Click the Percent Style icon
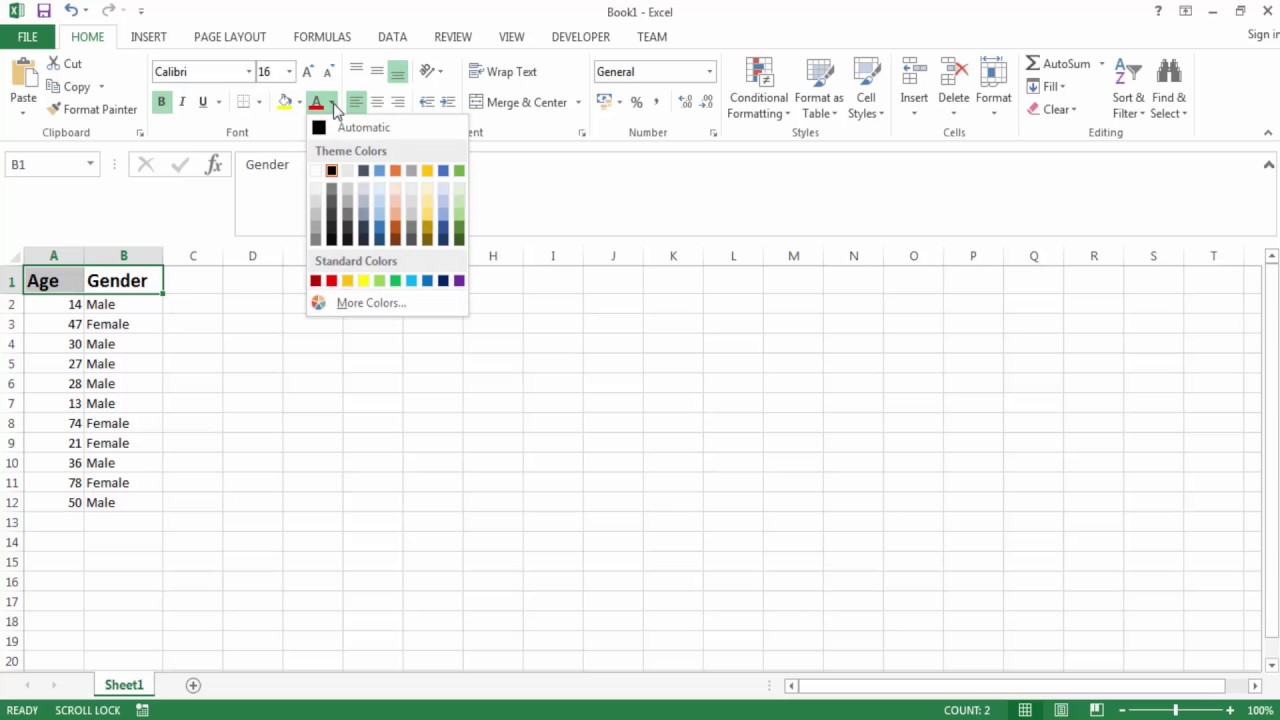 636,102
